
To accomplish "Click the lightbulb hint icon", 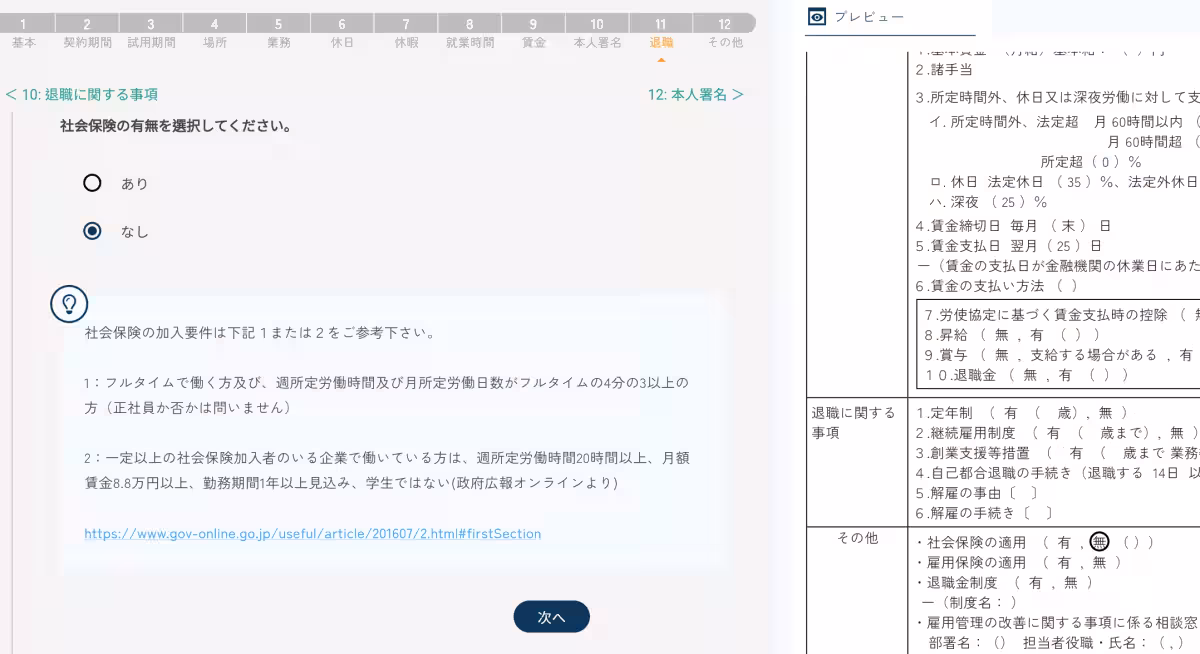I will click(69, 303).
